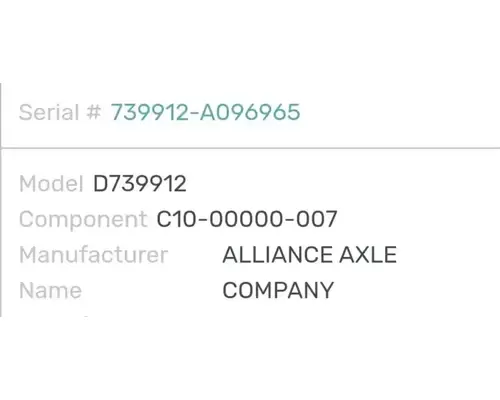Select the "Component" field label
The height and width of the screenshot is (400, 500).
[83, 220]
